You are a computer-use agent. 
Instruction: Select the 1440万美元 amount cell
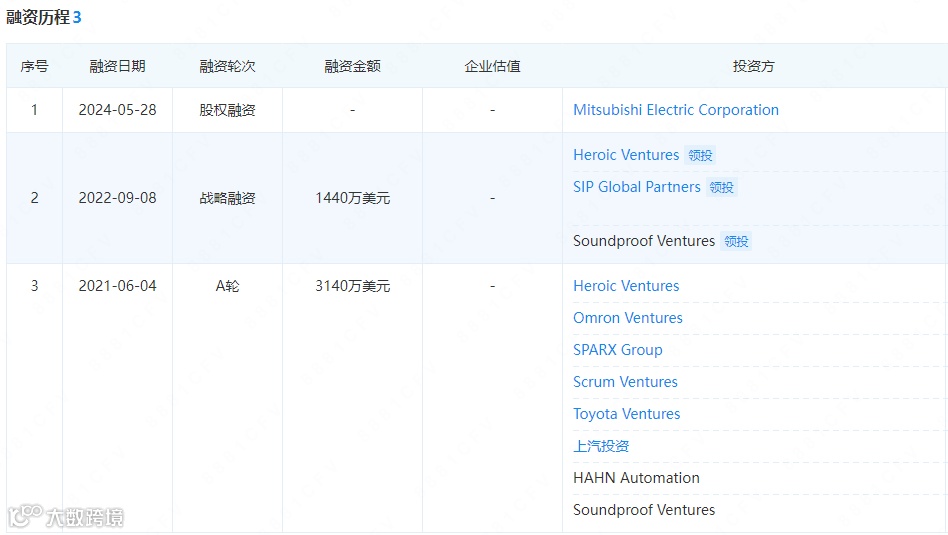pos(352,198)
